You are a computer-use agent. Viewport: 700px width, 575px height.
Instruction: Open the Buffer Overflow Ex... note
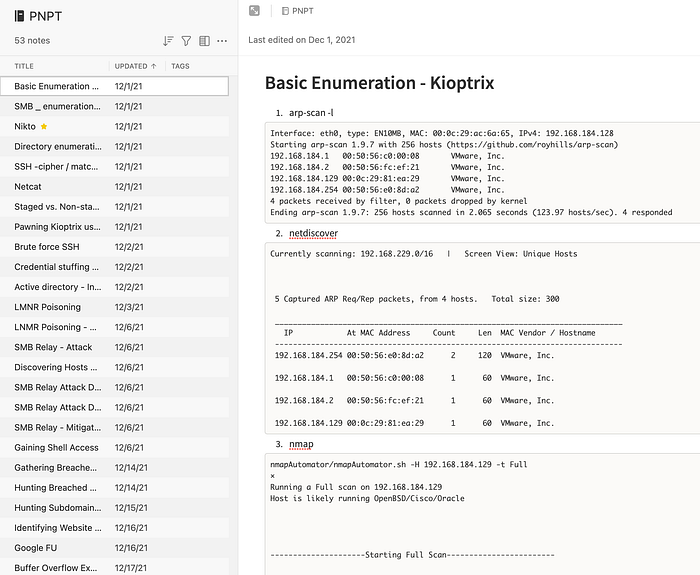pos(114,567)
